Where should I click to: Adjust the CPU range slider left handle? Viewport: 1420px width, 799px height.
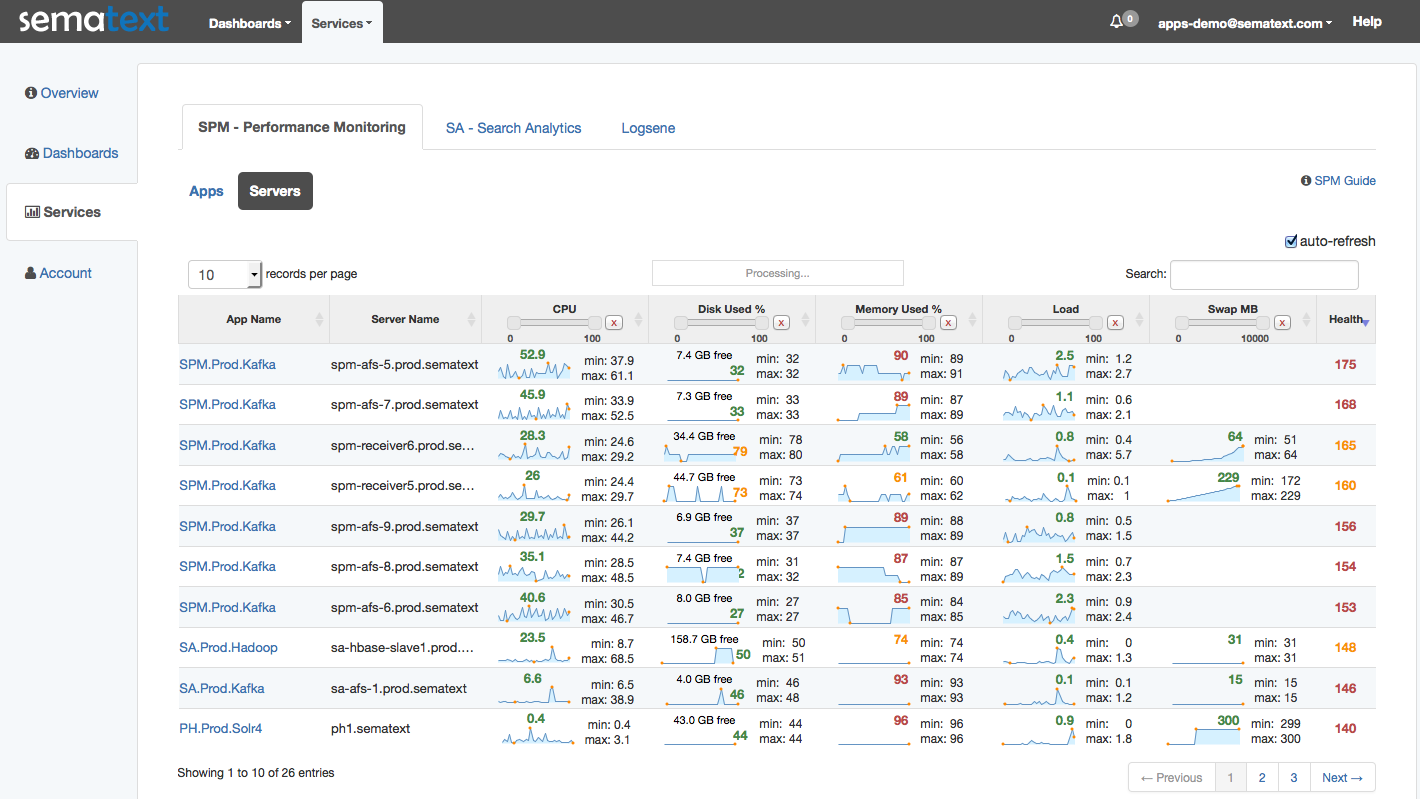pyautogui.click(x=514, y=322)
